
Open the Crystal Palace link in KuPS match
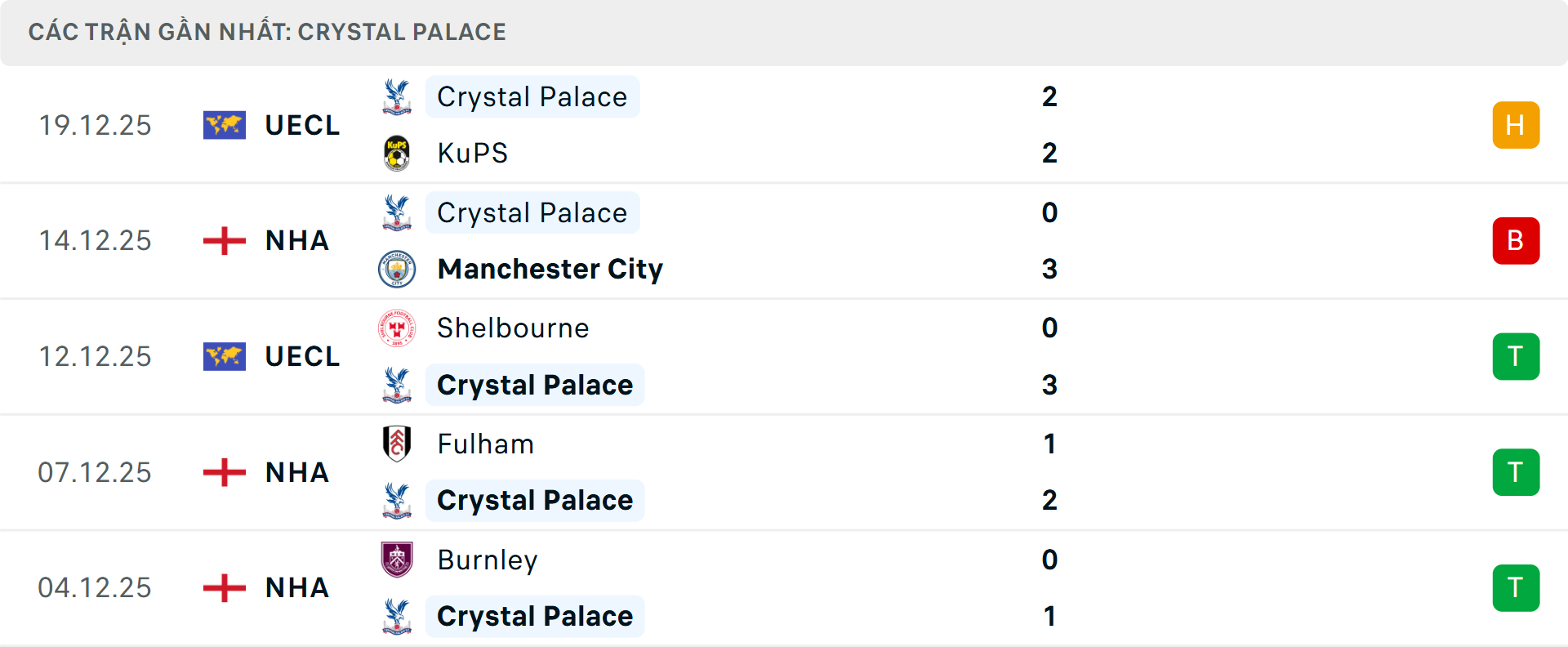click(x=532, y=96)
